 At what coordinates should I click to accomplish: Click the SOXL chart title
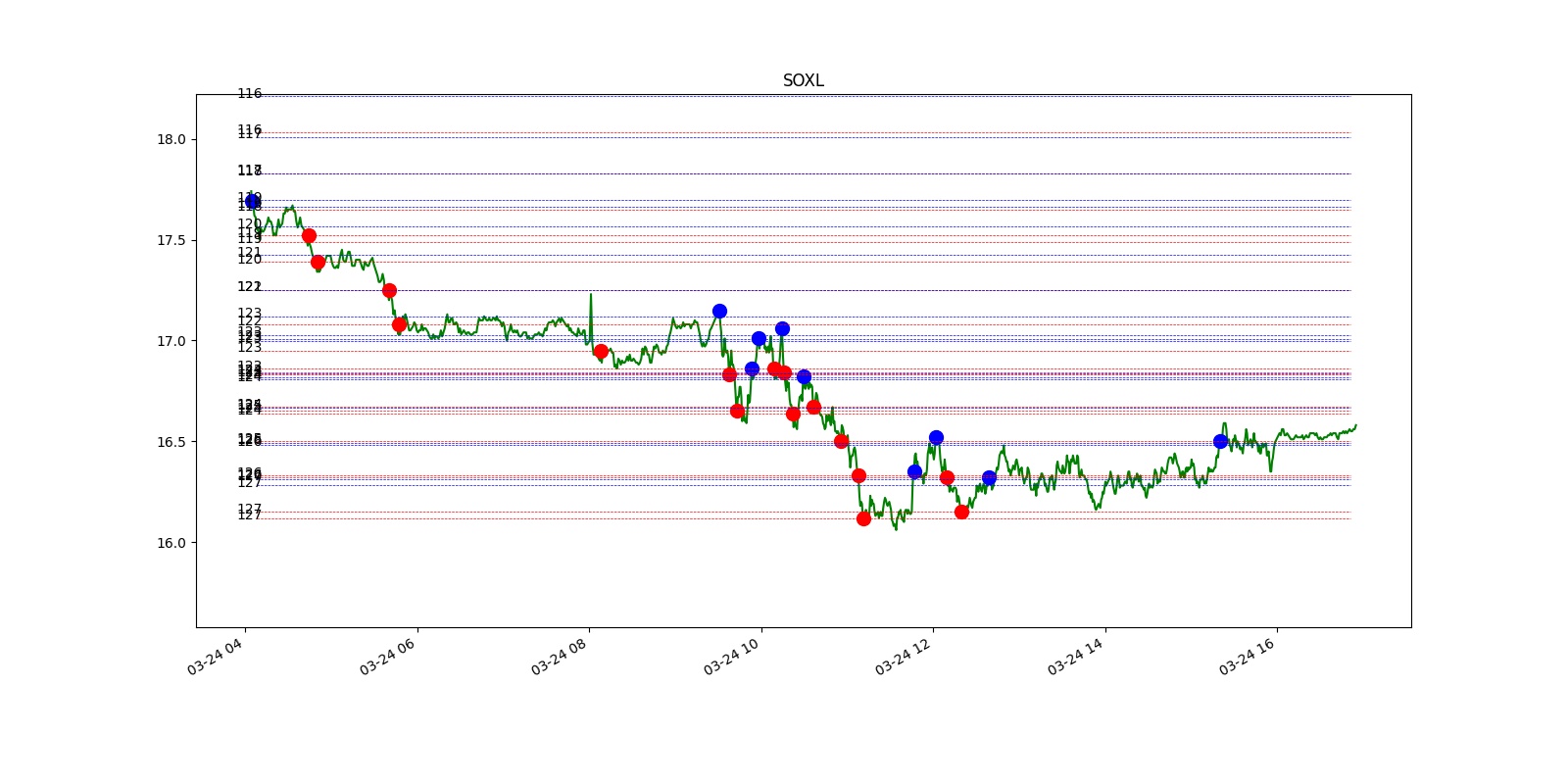pos(803,80)
